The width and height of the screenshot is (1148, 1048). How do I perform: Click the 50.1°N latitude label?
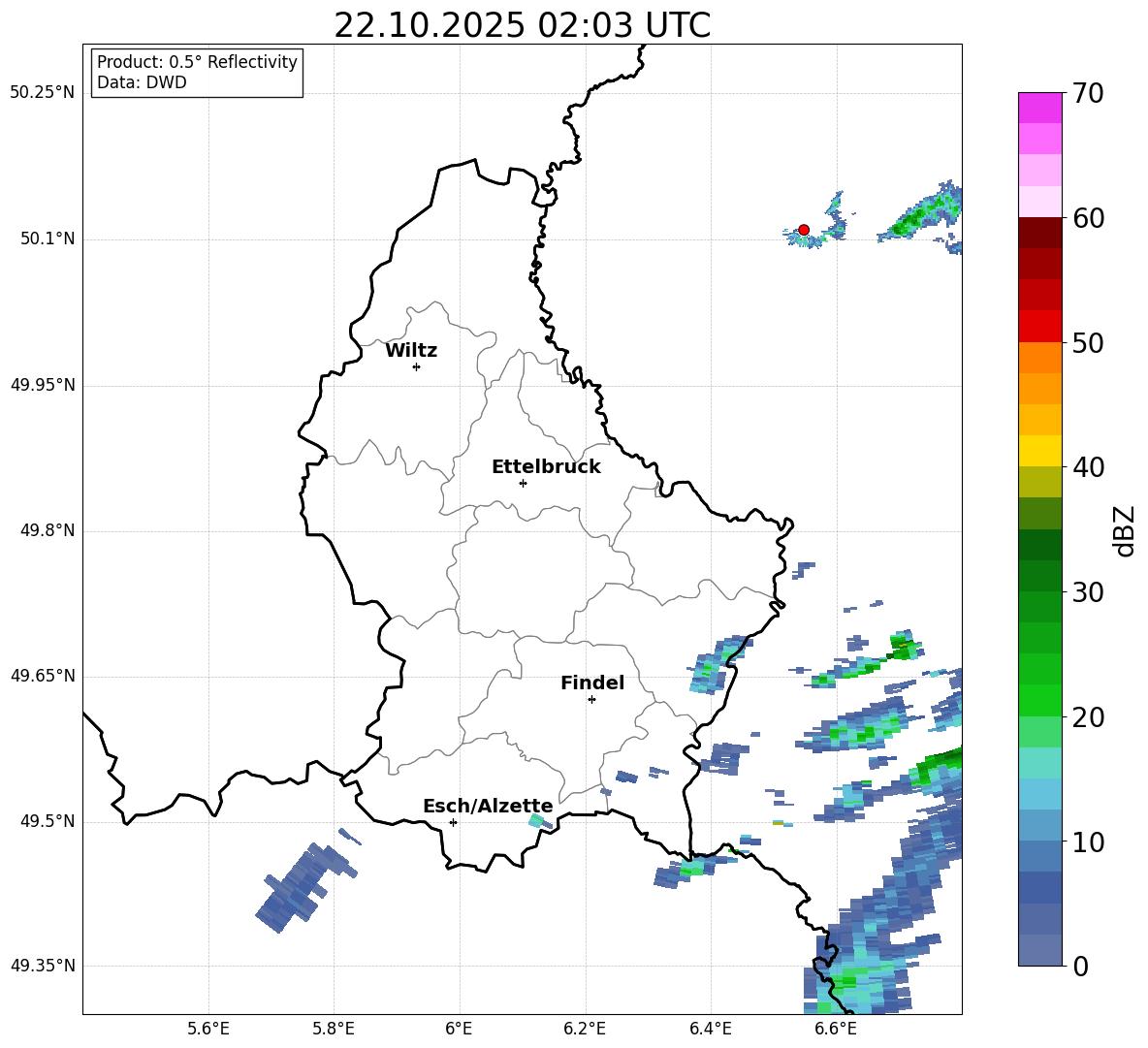point(48,238)
